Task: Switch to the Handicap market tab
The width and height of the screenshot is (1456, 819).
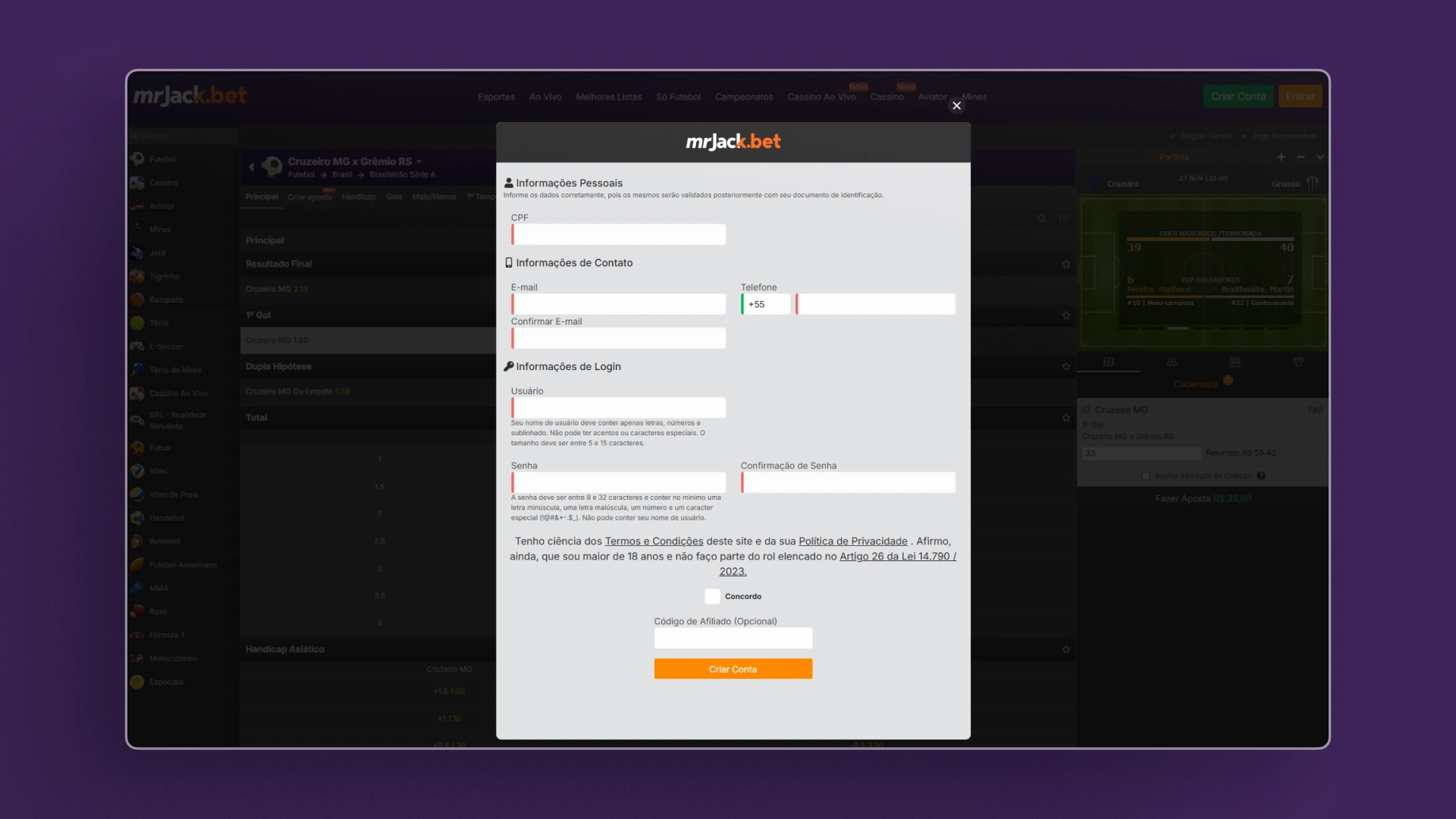Action: 359,197
